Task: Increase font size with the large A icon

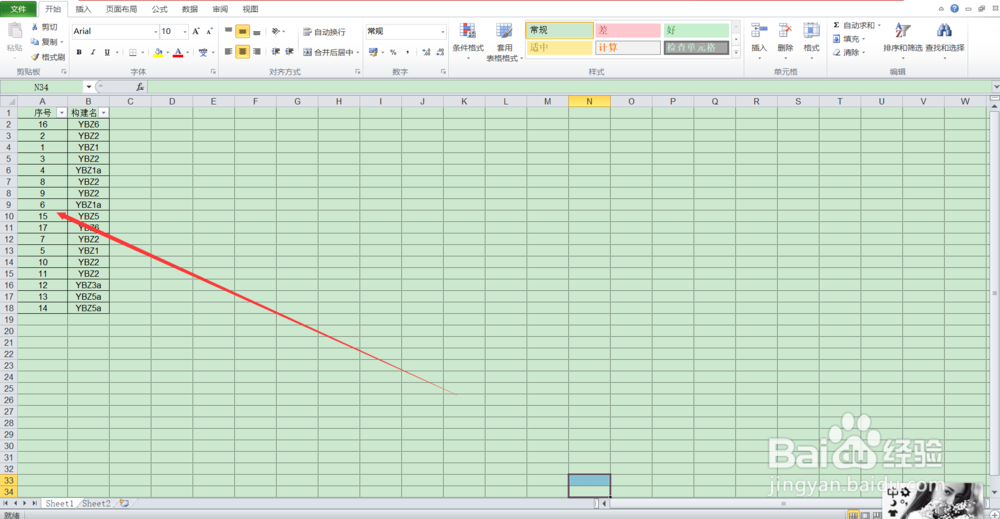Action: point(196,31)
